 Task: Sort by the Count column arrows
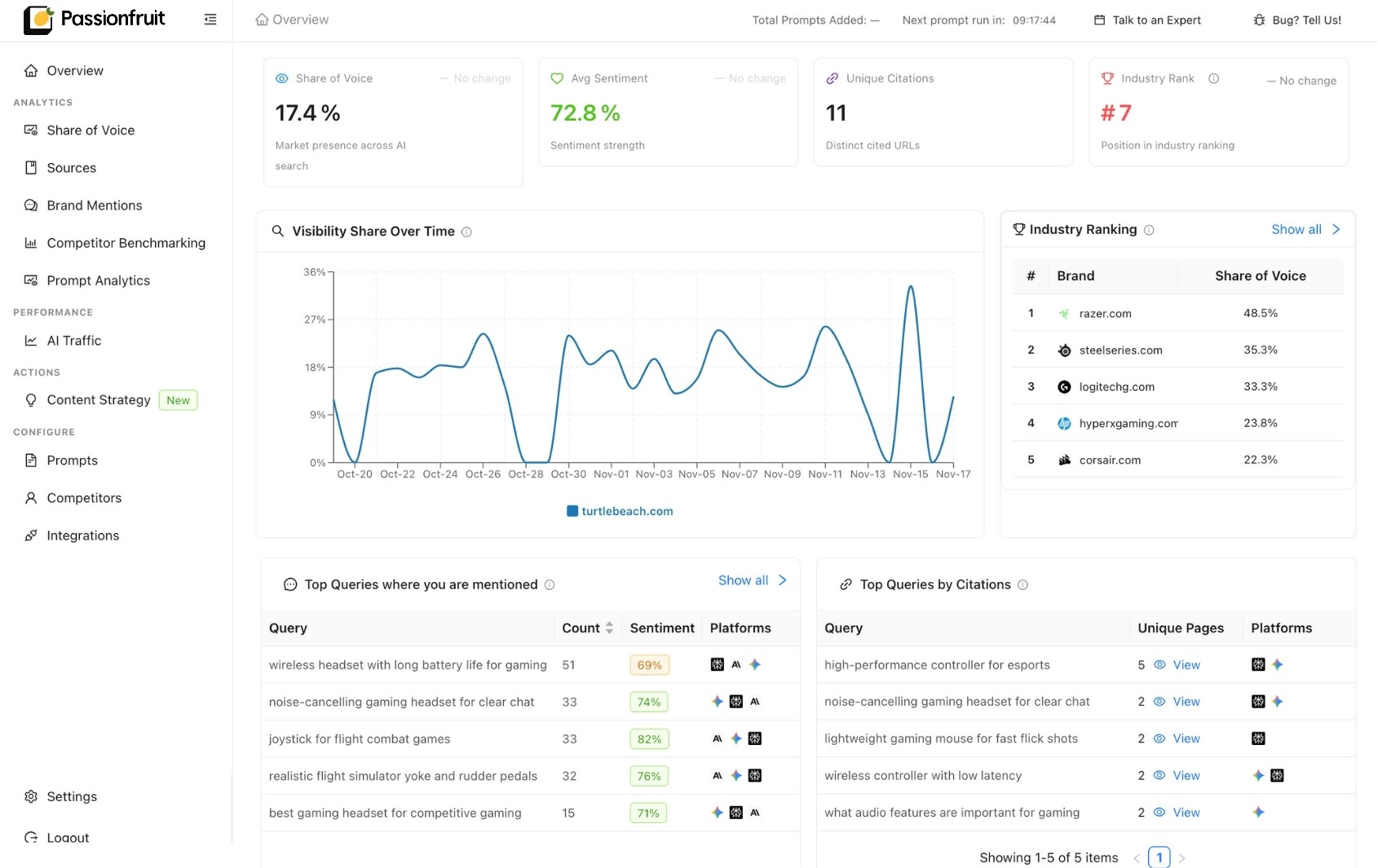pos(609,628)
